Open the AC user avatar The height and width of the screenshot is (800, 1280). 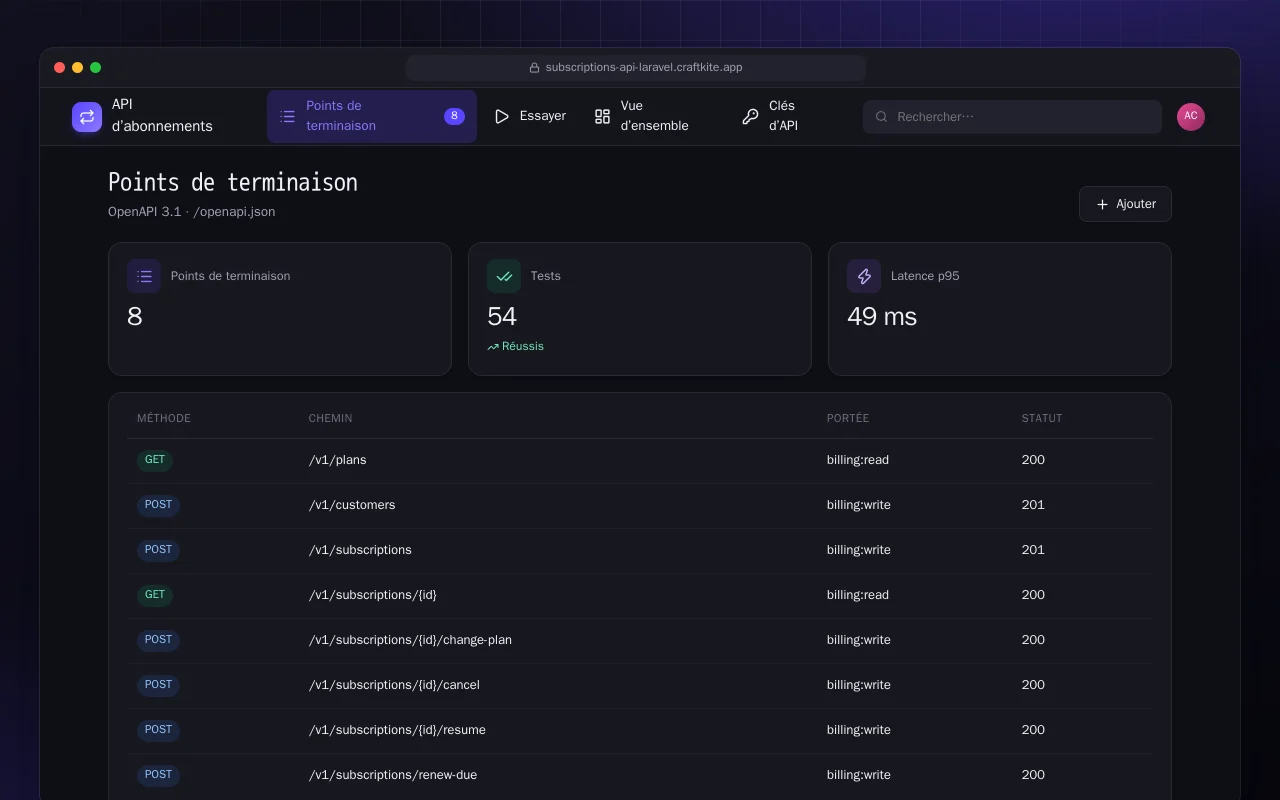coord(1191,116)
